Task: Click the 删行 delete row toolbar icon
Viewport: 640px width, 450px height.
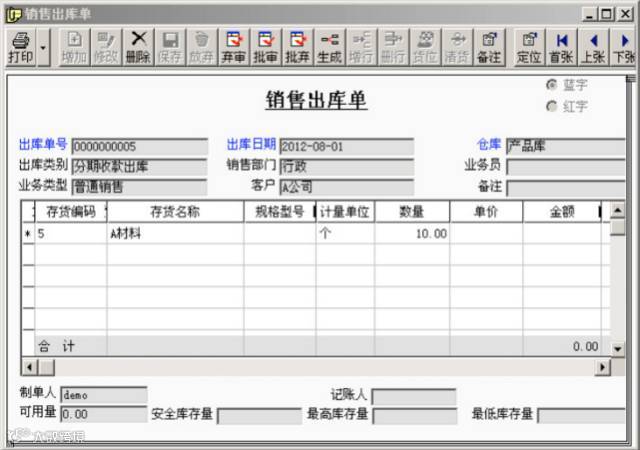Action: [393, 47]
